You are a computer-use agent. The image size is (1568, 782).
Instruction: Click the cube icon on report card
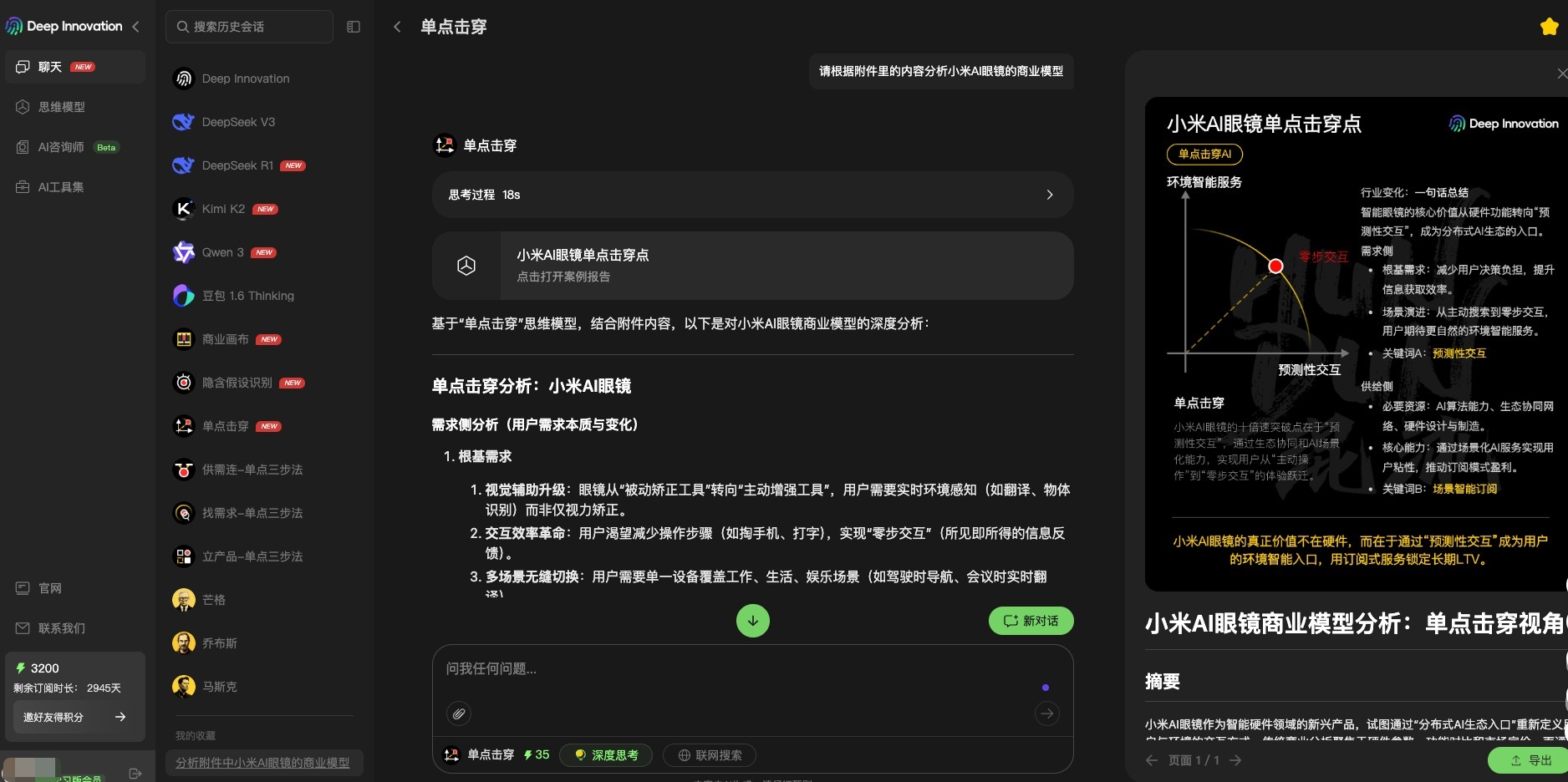(466, 266)
